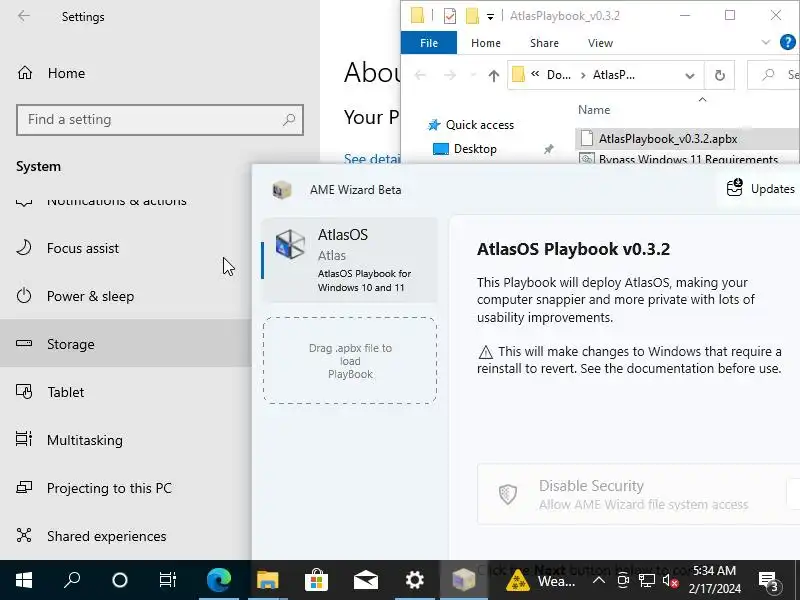Click the Tablet icon in Settings
Image resolution: width=800 pixels, height=600 pixels.
tap(24, 392)
